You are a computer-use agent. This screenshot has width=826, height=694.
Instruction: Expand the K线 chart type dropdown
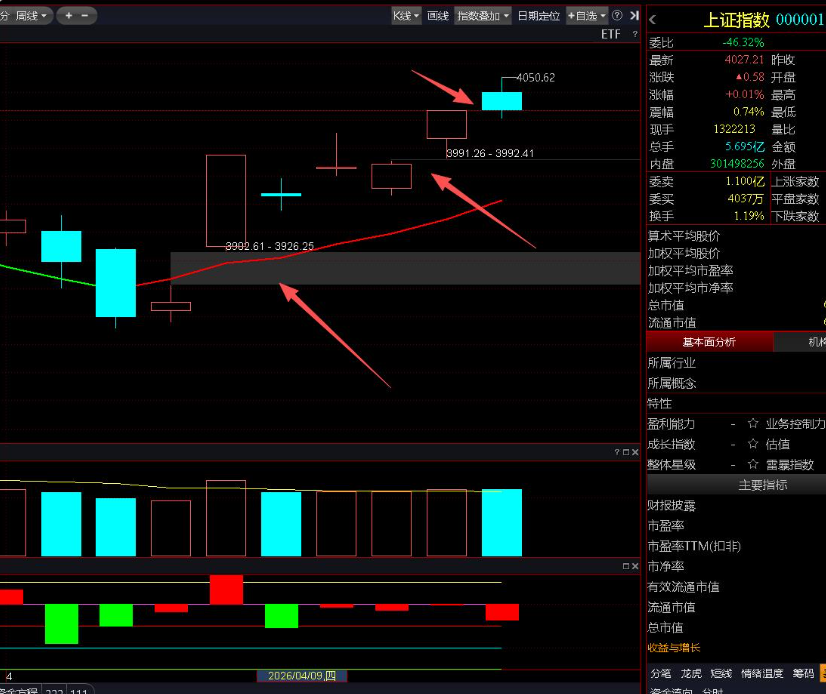[406, 15]
